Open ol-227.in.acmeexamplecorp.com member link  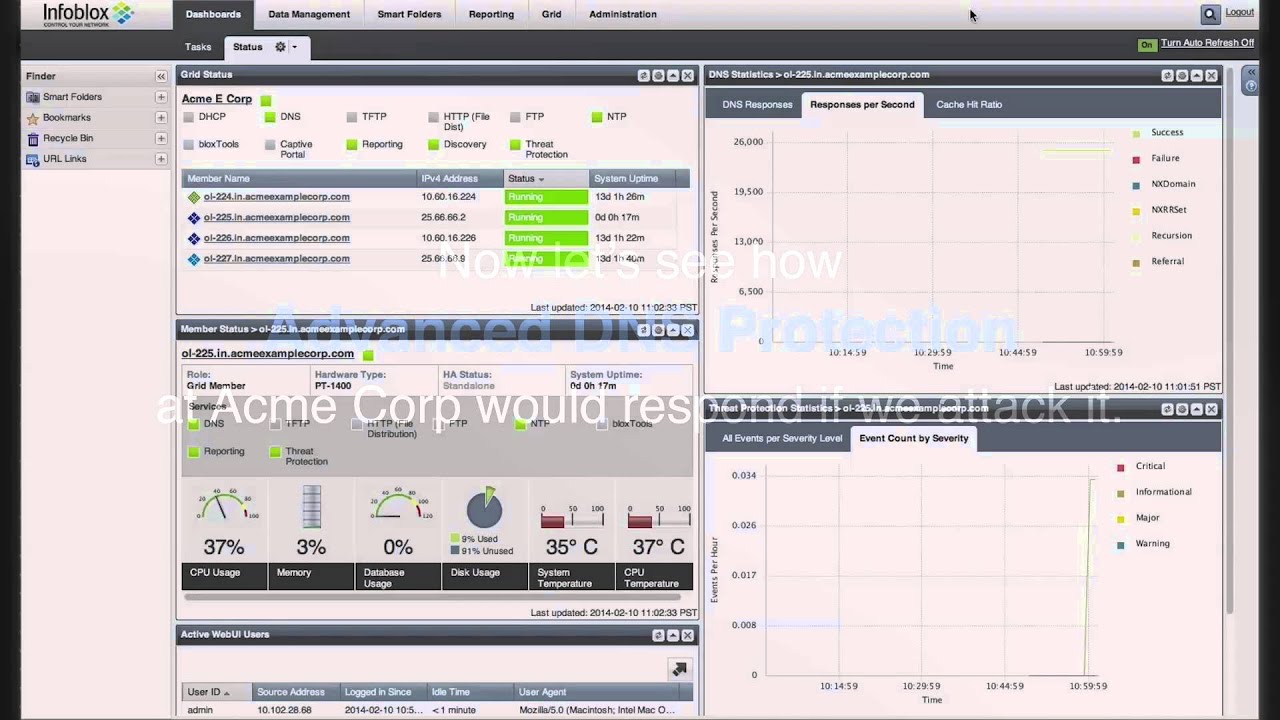[277, 259]
